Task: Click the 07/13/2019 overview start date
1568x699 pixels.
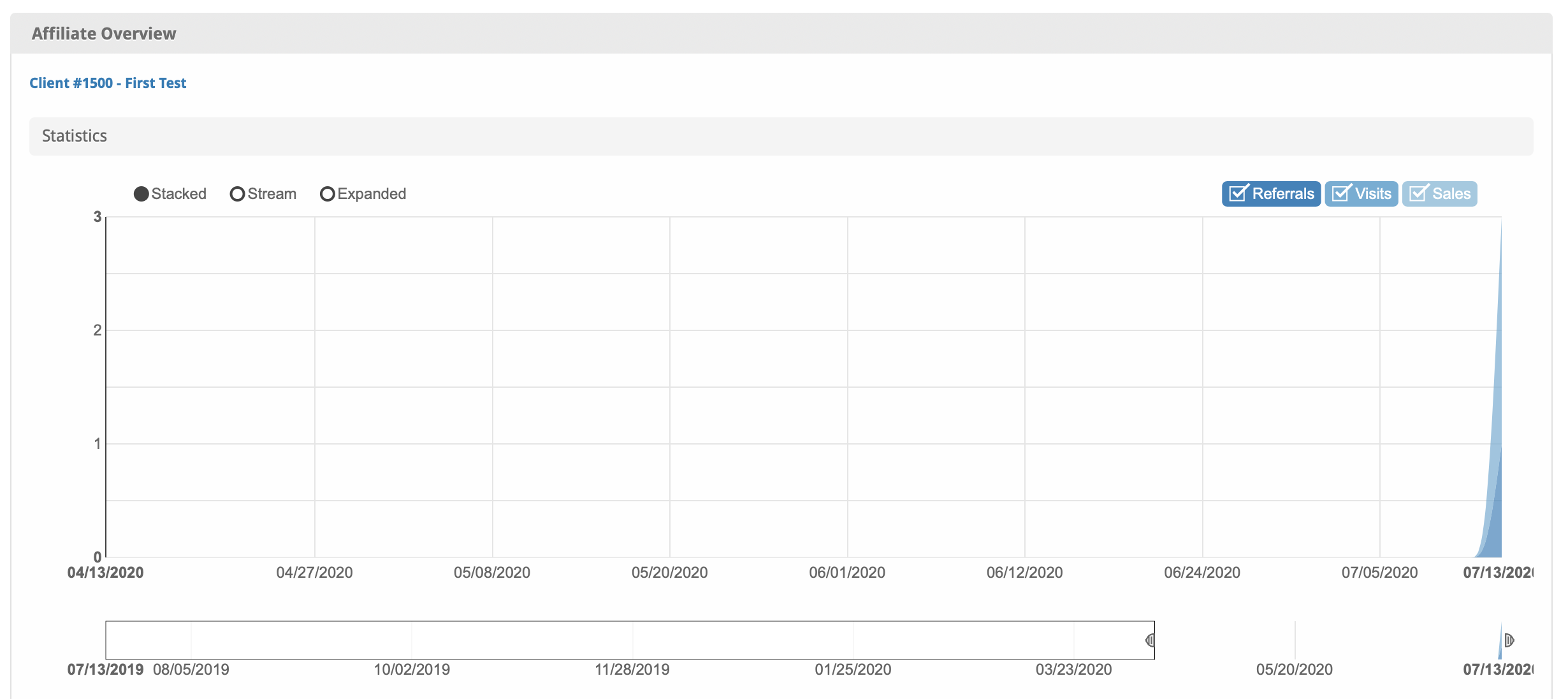Action: coord(106,670)
